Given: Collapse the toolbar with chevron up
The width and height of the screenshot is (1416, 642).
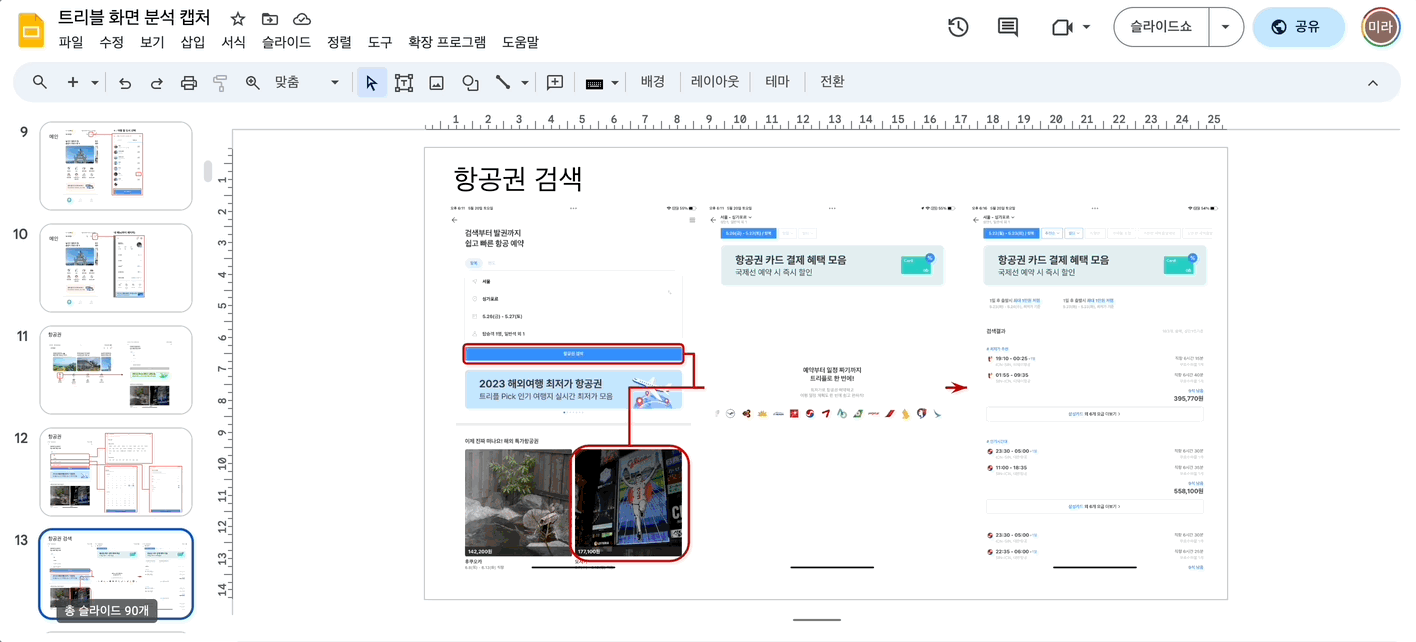Looking at the screenshot, I should coord(1373,83).
